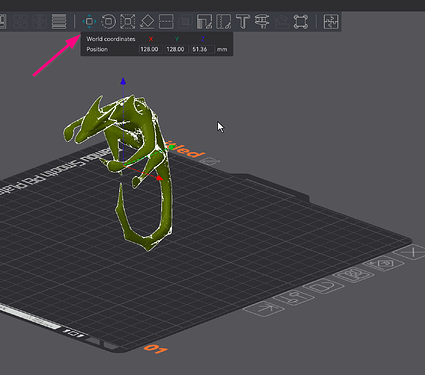
Task: Click the X position input field
Action: pos(150,49)
